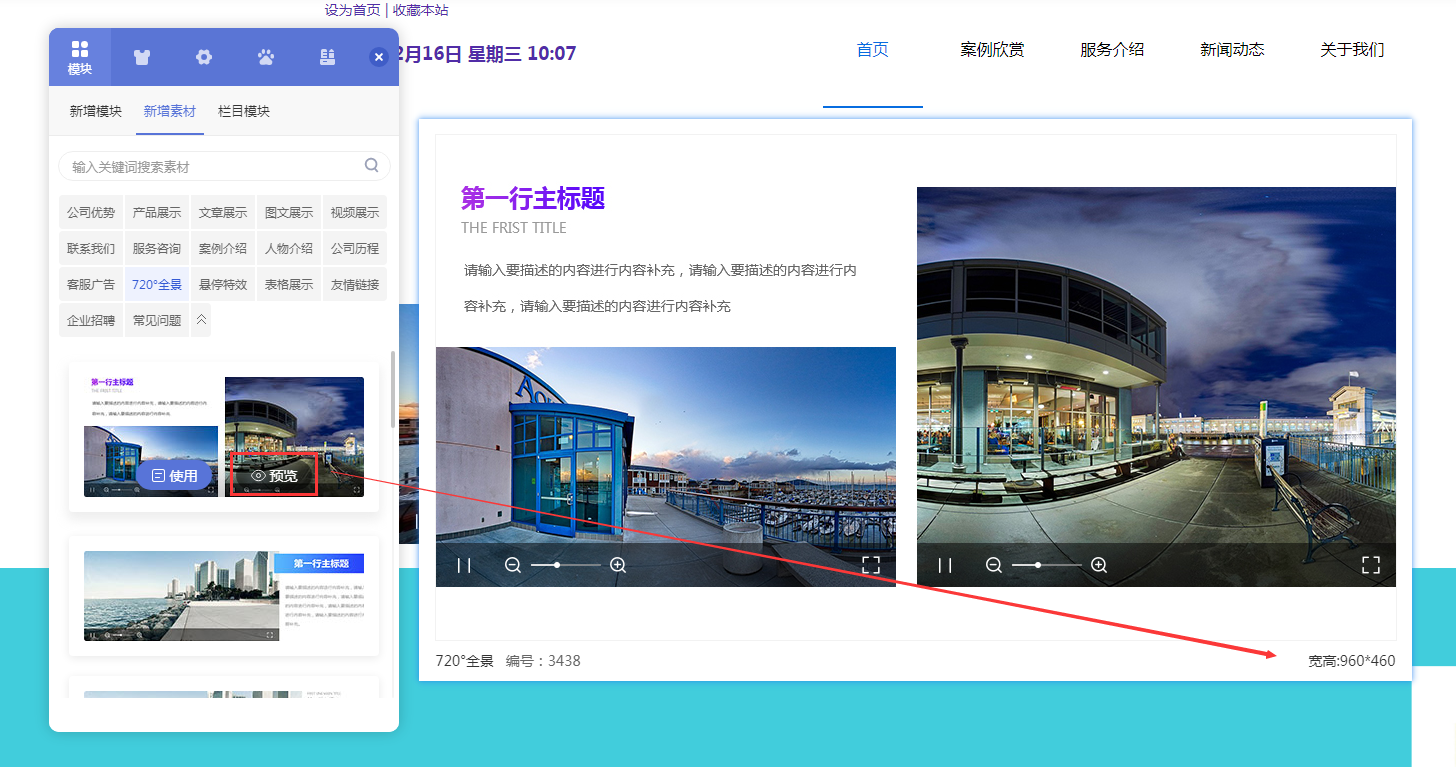The width and height of the screenshot is (1456, 767).
Task: Select the 客服广告 material category
Action: click(91, 284)
